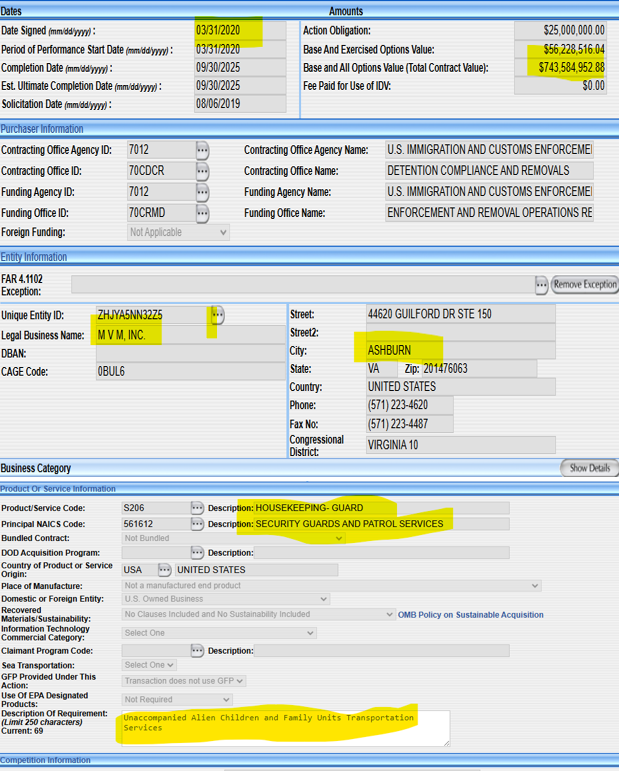Click the Legal Business Name field
The image size is (619, 772).
(191, 335)
